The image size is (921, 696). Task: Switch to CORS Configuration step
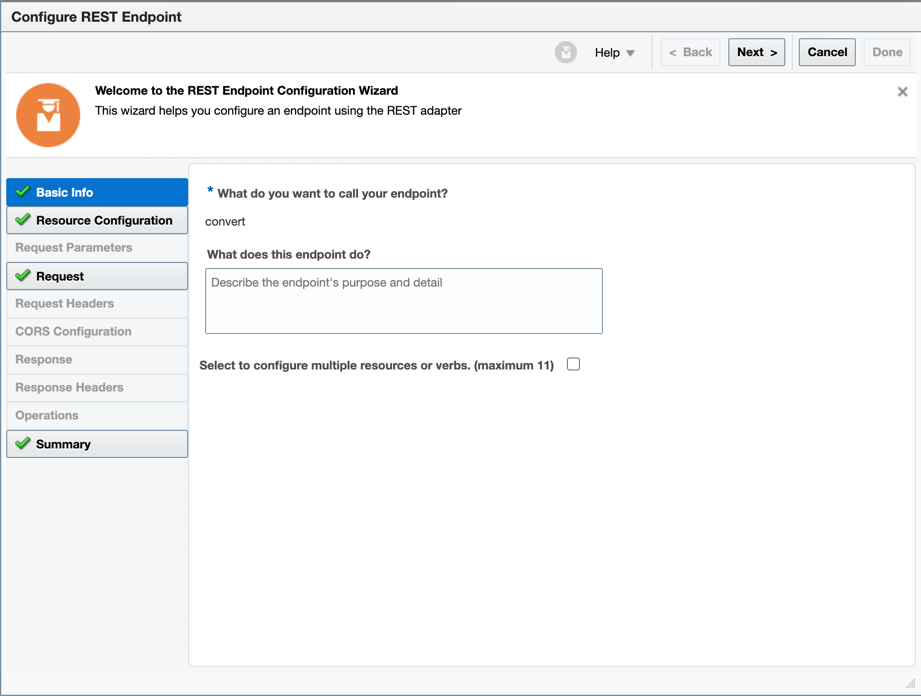pos(75,332)
